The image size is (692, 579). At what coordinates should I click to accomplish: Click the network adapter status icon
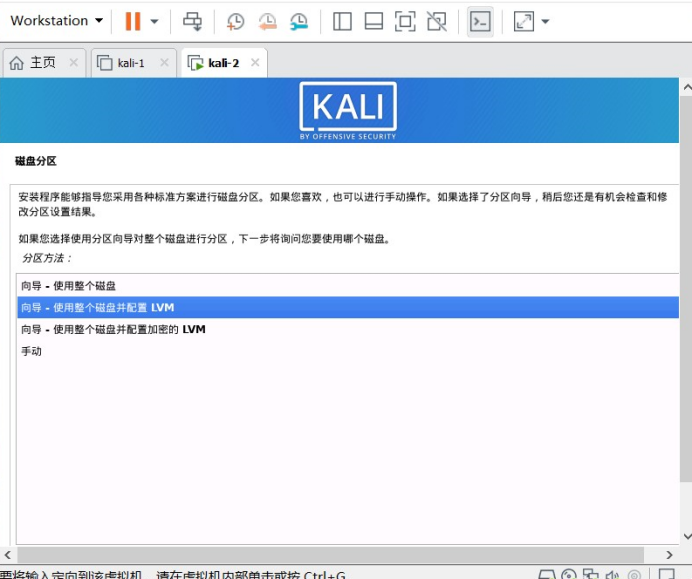point(590,575)
